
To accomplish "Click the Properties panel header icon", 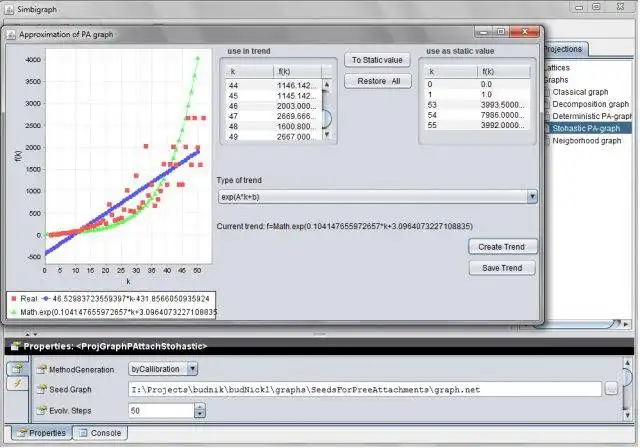I will tap(16, 346).
